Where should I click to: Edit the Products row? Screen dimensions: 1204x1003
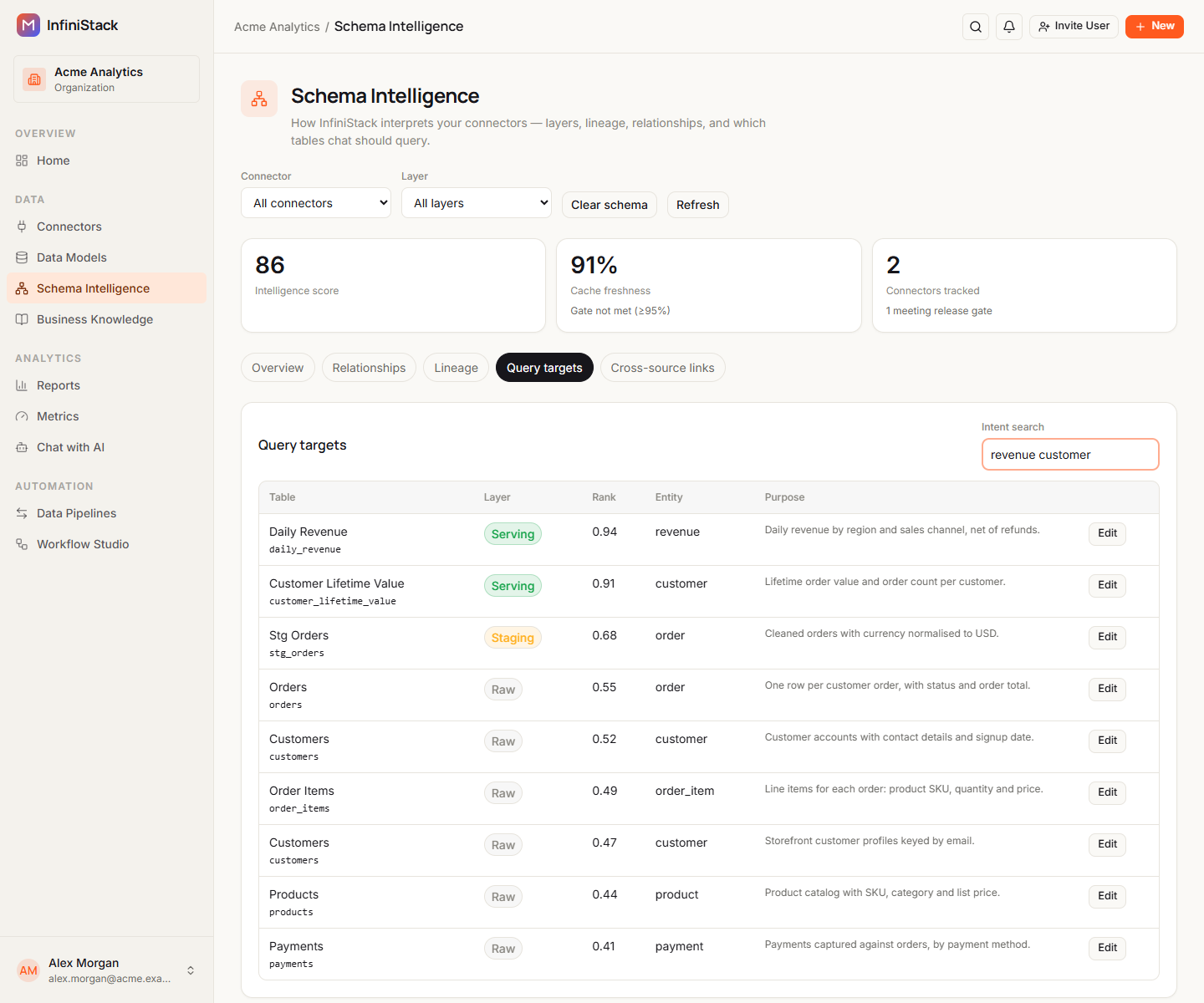(x=1107, y=896)
